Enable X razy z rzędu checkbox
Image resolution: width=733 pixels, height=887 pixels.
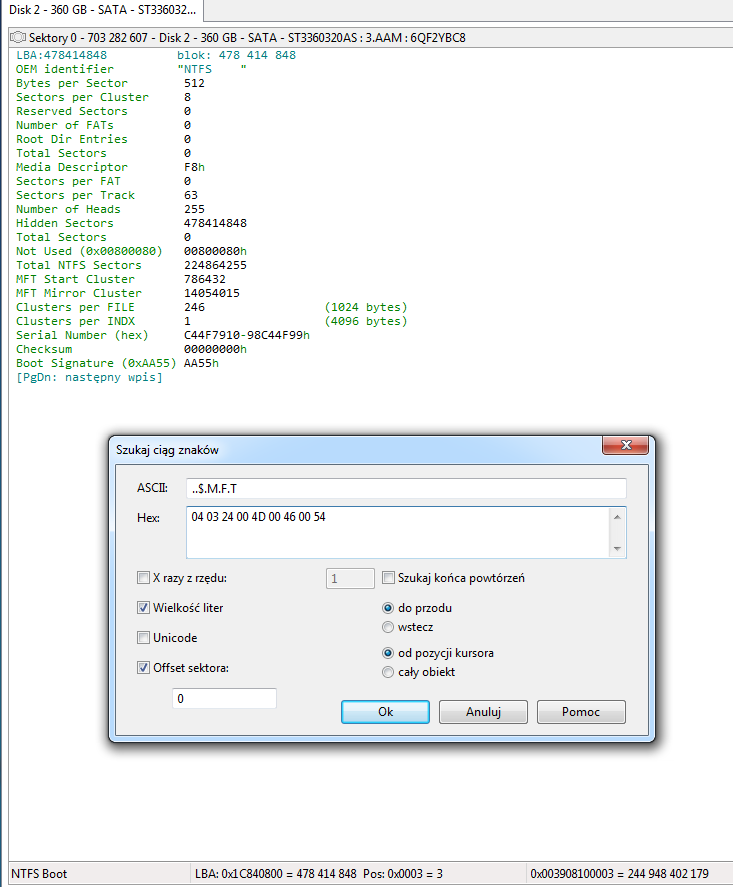(x=144, y=578)
